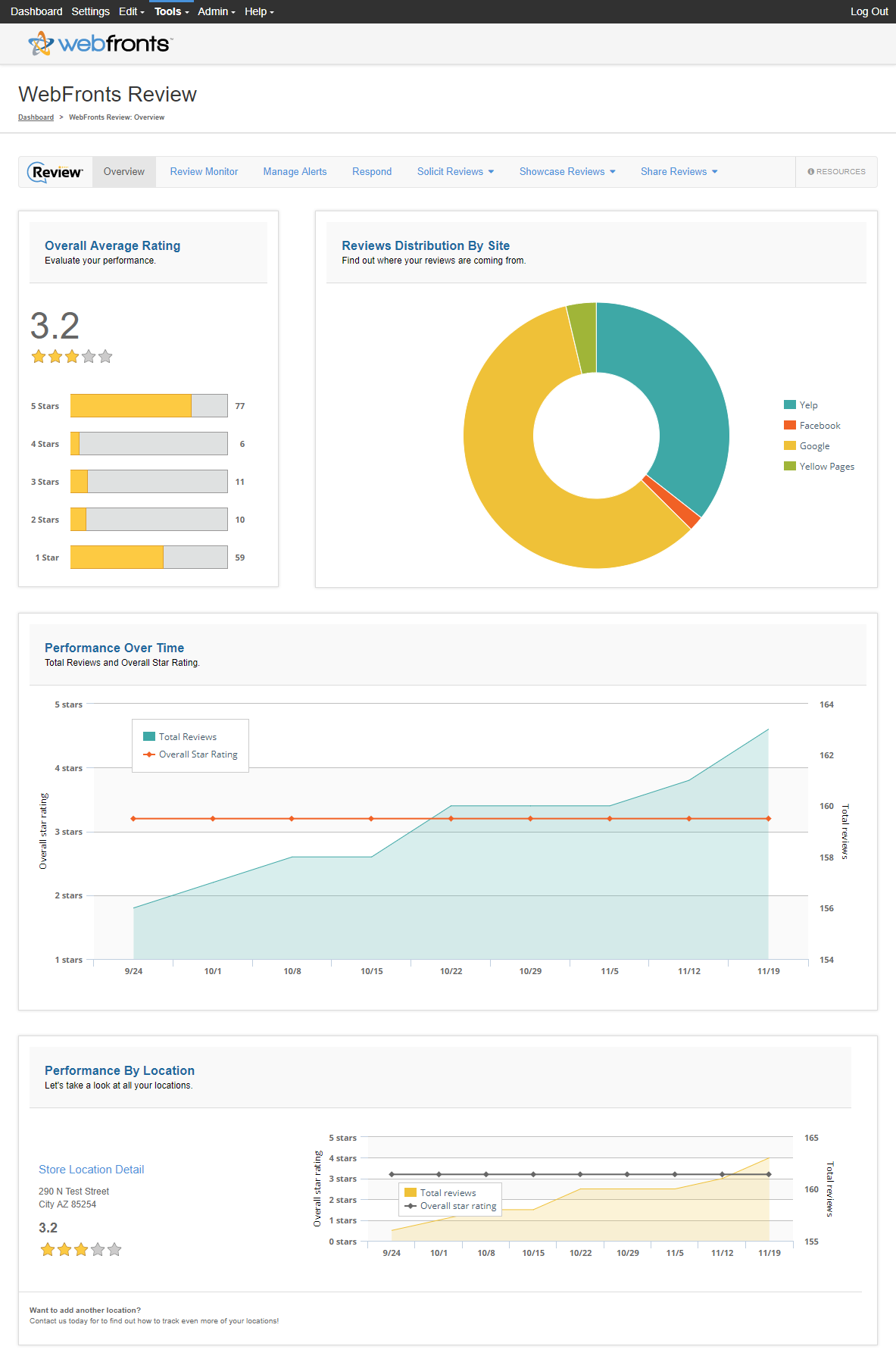The image size is (896, 1362).
Task: Click the Performance Over Time heading
Action: coord(114,648)
